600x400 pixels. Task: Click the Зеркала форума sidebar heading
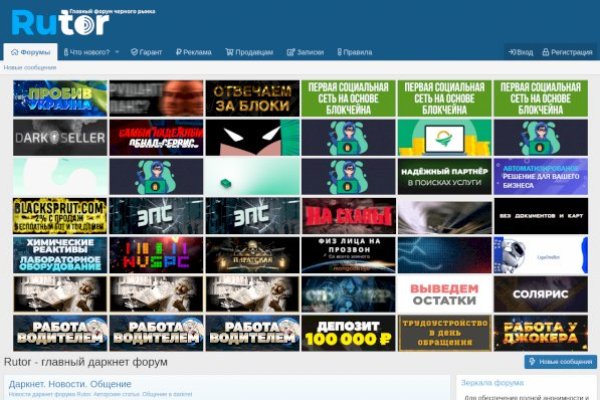click(x=494, y=383)
